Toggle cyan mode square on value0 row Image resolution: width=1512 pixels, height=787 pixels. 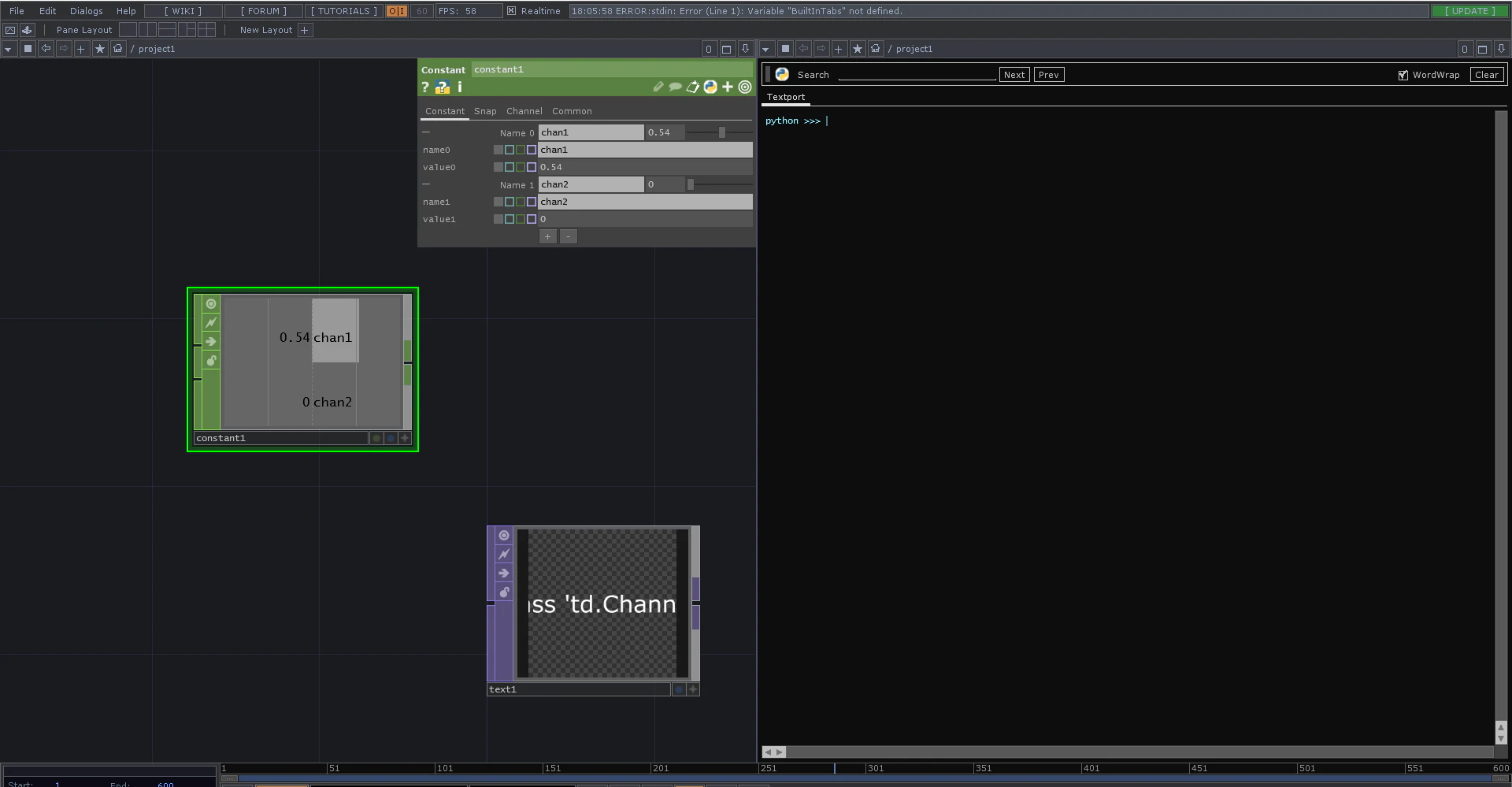click(x=510, y=167)
